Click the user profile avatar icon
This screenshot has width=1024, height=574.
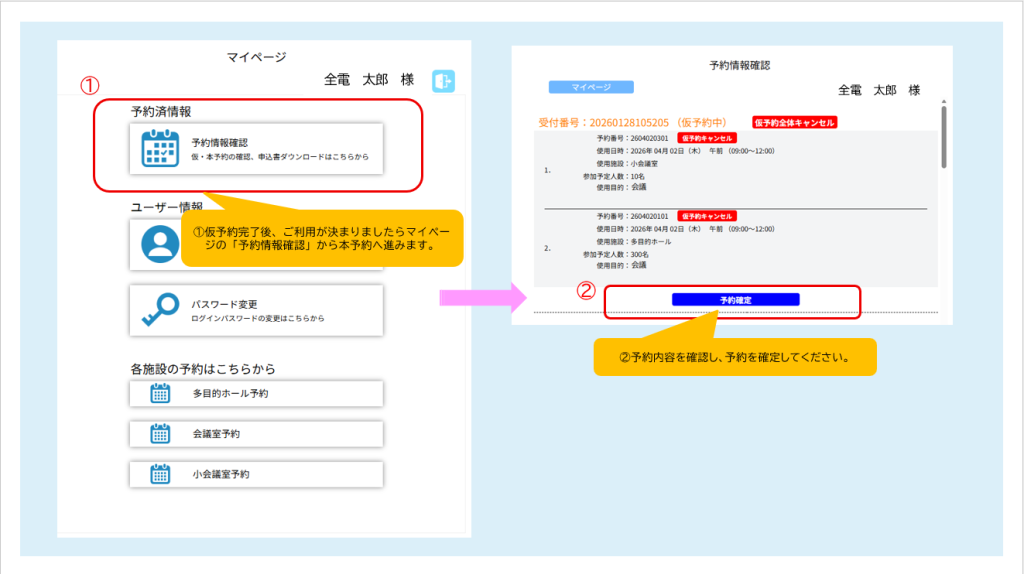click(x=160, y=244)
